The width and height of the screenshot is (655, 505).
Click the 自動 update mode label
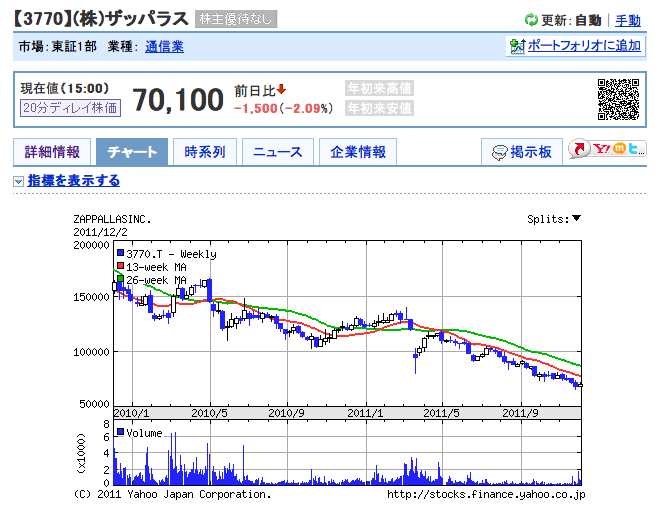(x=588, y=20)
